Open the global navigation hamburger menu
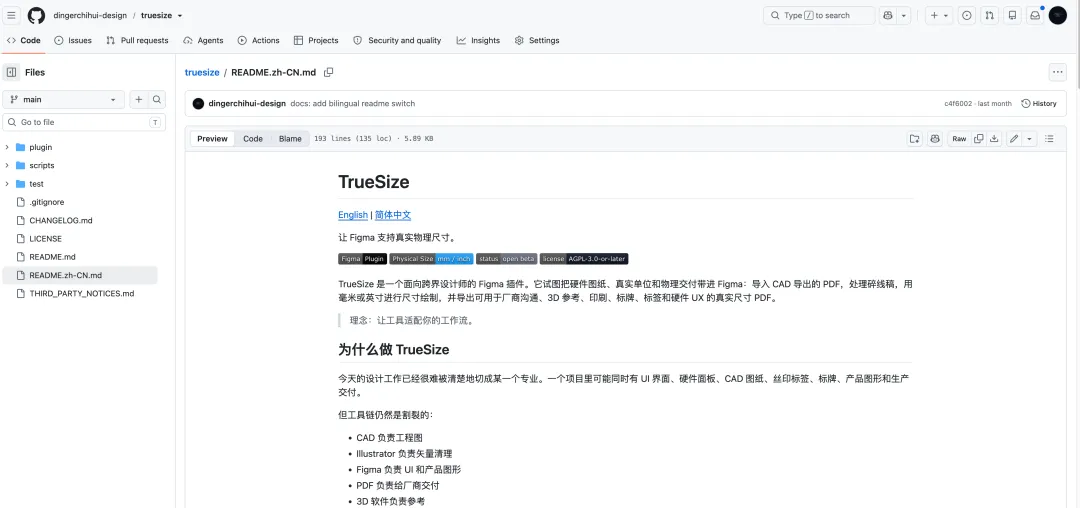This screenshot has width=1080, height=508. click(12, 15)
